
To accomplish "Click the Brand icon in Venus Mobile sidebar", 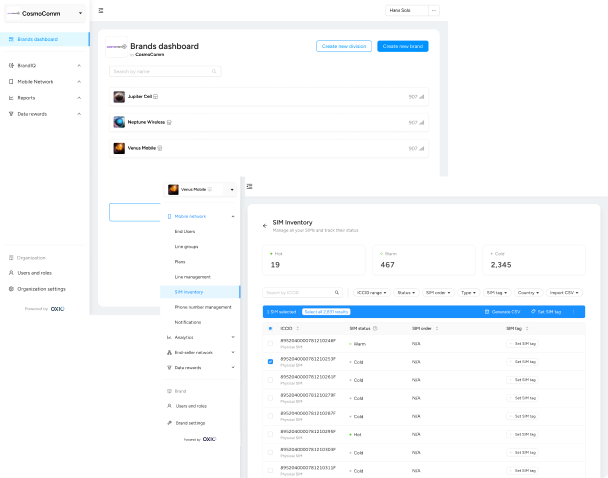I will (x=169, y=391).
